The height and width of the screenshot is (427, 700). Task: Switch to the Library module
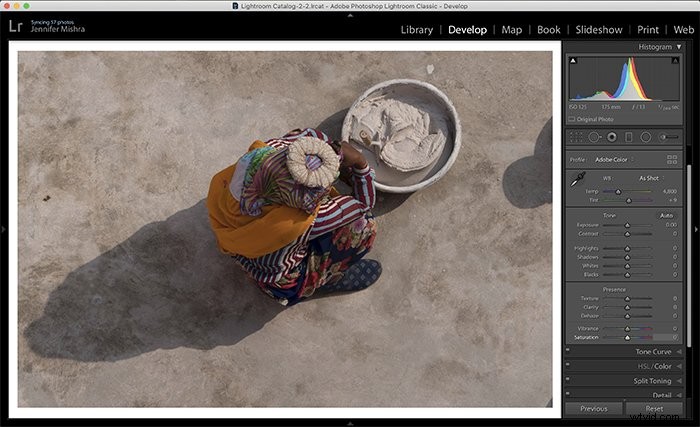coord(417,30)
